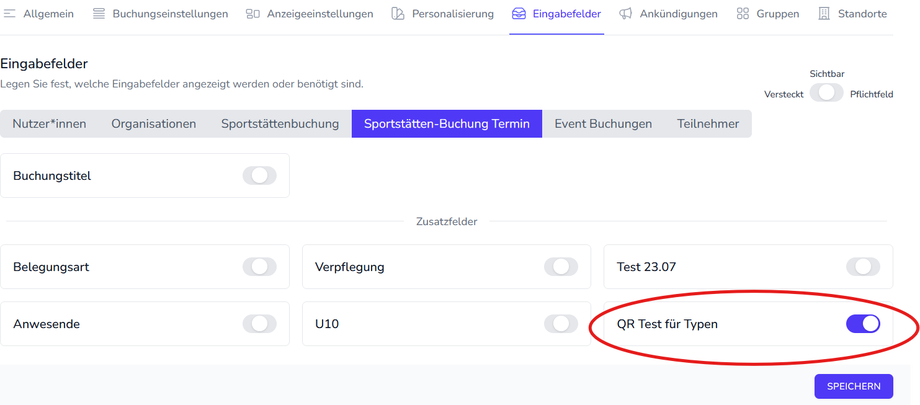Click the Eingabefelder inbox icon

click(519, 14)
